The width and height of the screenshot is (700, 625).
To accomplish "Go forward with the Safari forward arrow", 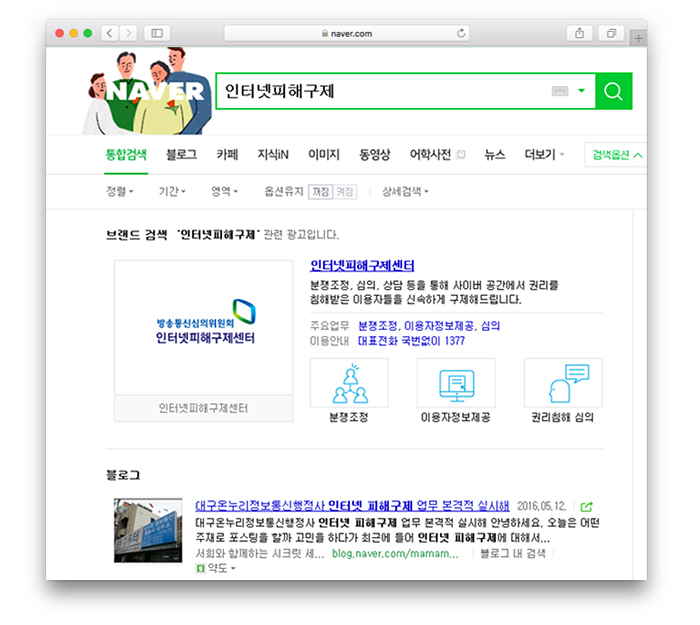I will point(129,33).
